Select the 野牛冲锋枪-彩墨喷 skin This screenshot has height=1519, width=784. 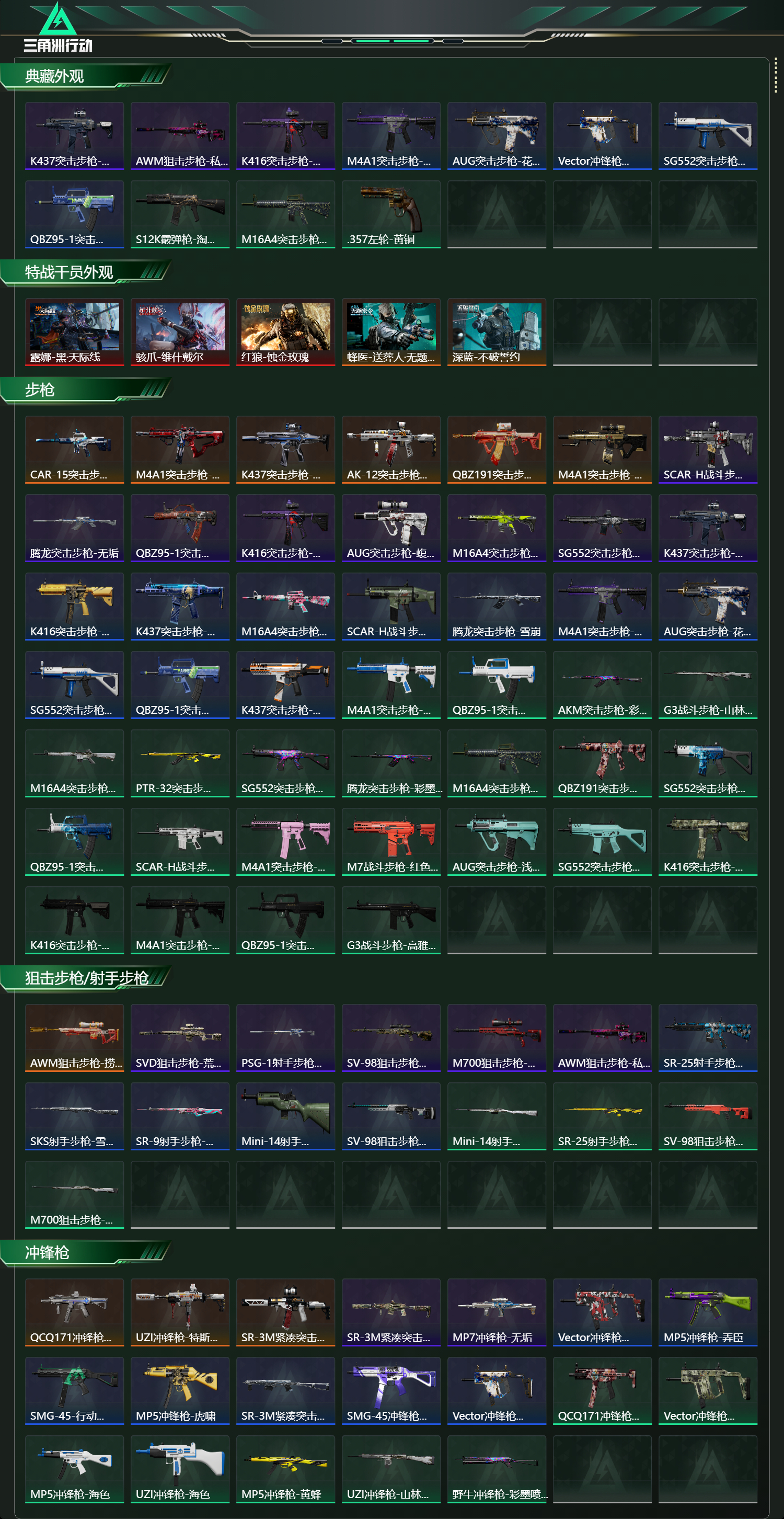(x=497, y=1469)
